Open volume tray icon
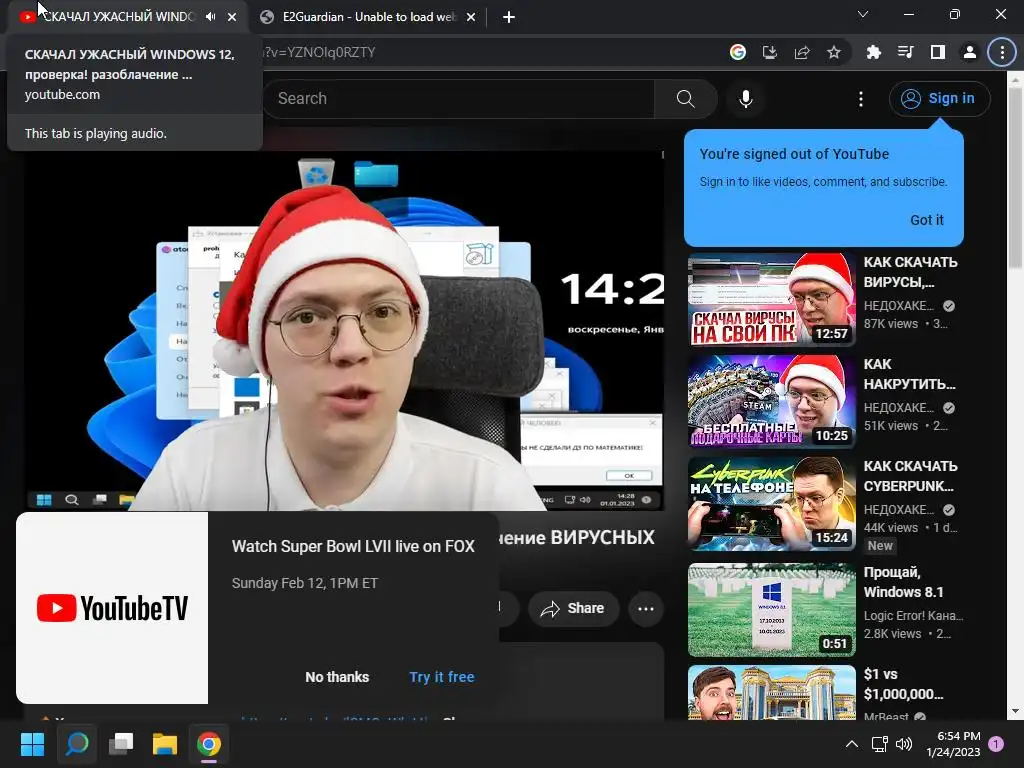The width and height of the screenshot is (1024, 768). (x=904, y=744)
